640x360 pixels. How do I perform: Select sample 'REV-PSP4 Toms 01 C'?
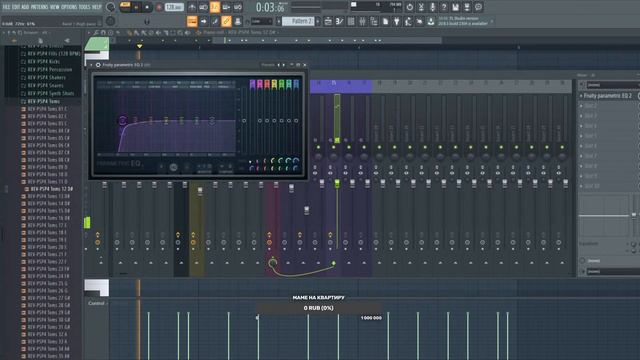click(47, 109)
